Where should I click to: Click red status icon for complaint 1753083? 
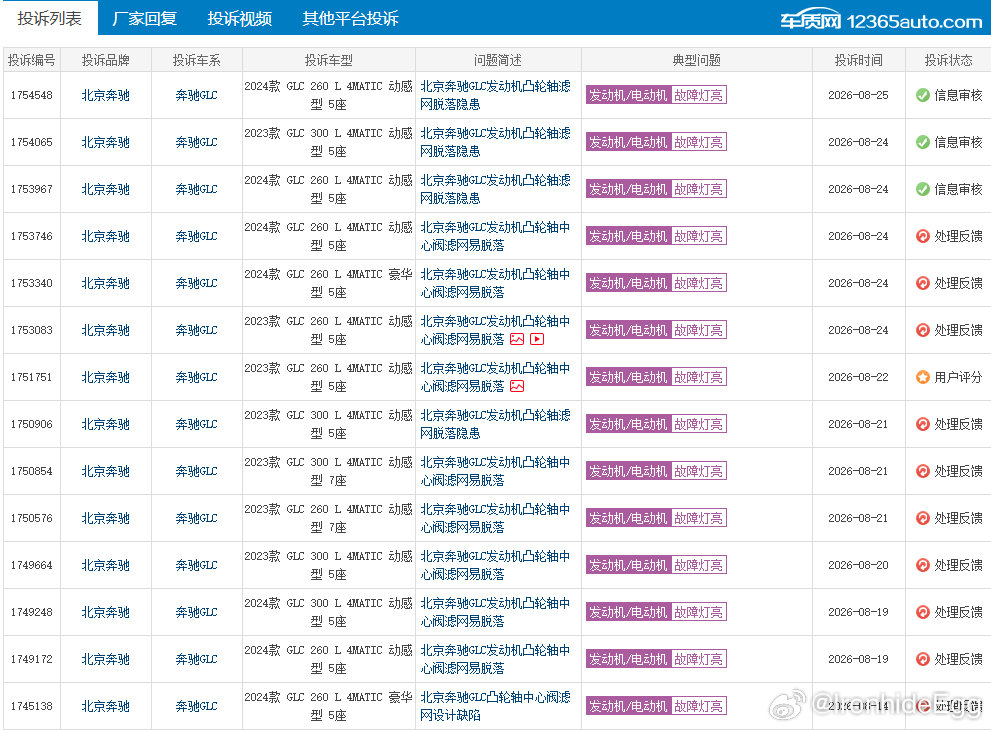tap(923, 330)
